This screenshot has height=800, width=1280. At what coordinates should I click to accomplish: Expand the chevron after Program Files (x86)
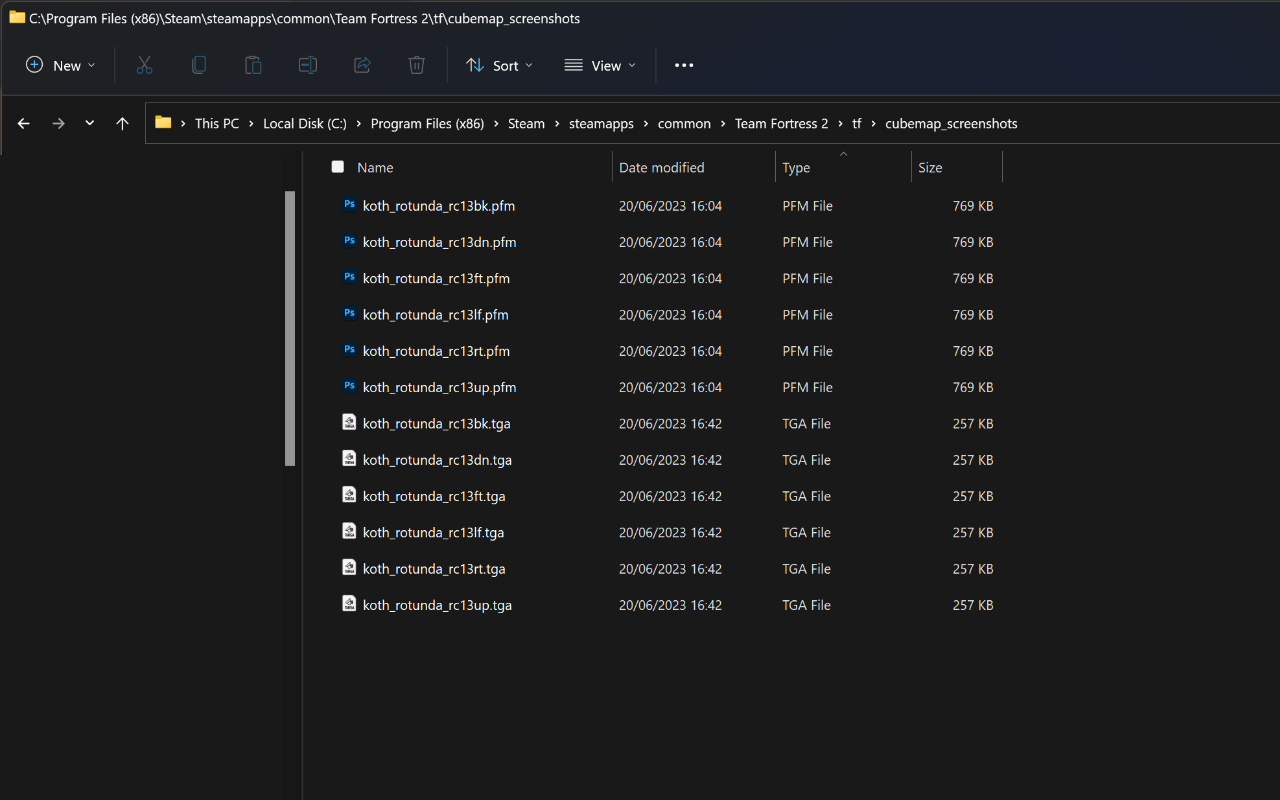496,124
